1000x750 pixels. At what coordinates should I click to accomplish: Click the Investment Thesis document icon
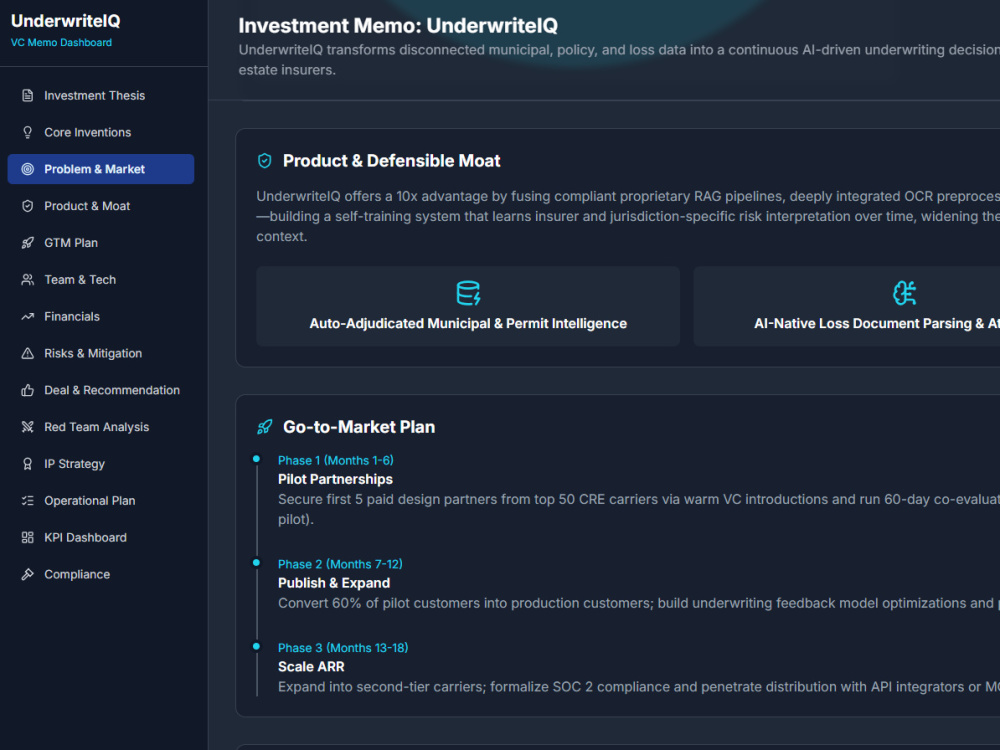(x=27, y=96)
